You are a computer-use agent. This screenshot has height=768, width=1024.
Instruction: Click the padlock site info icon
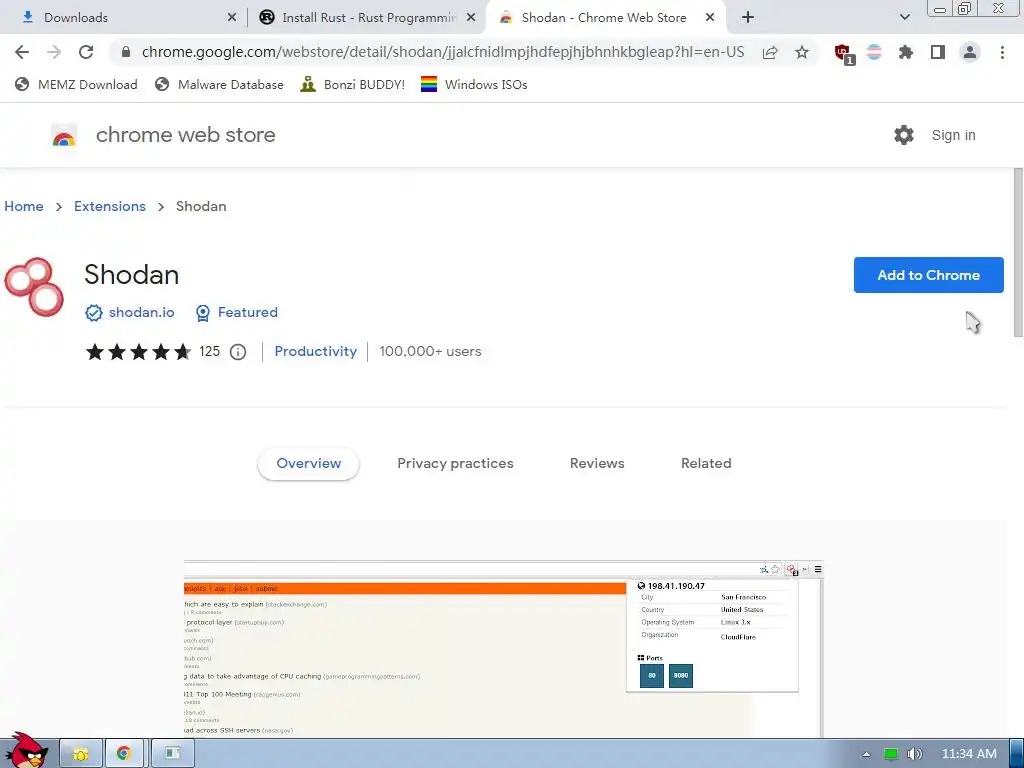pos(126,52)
